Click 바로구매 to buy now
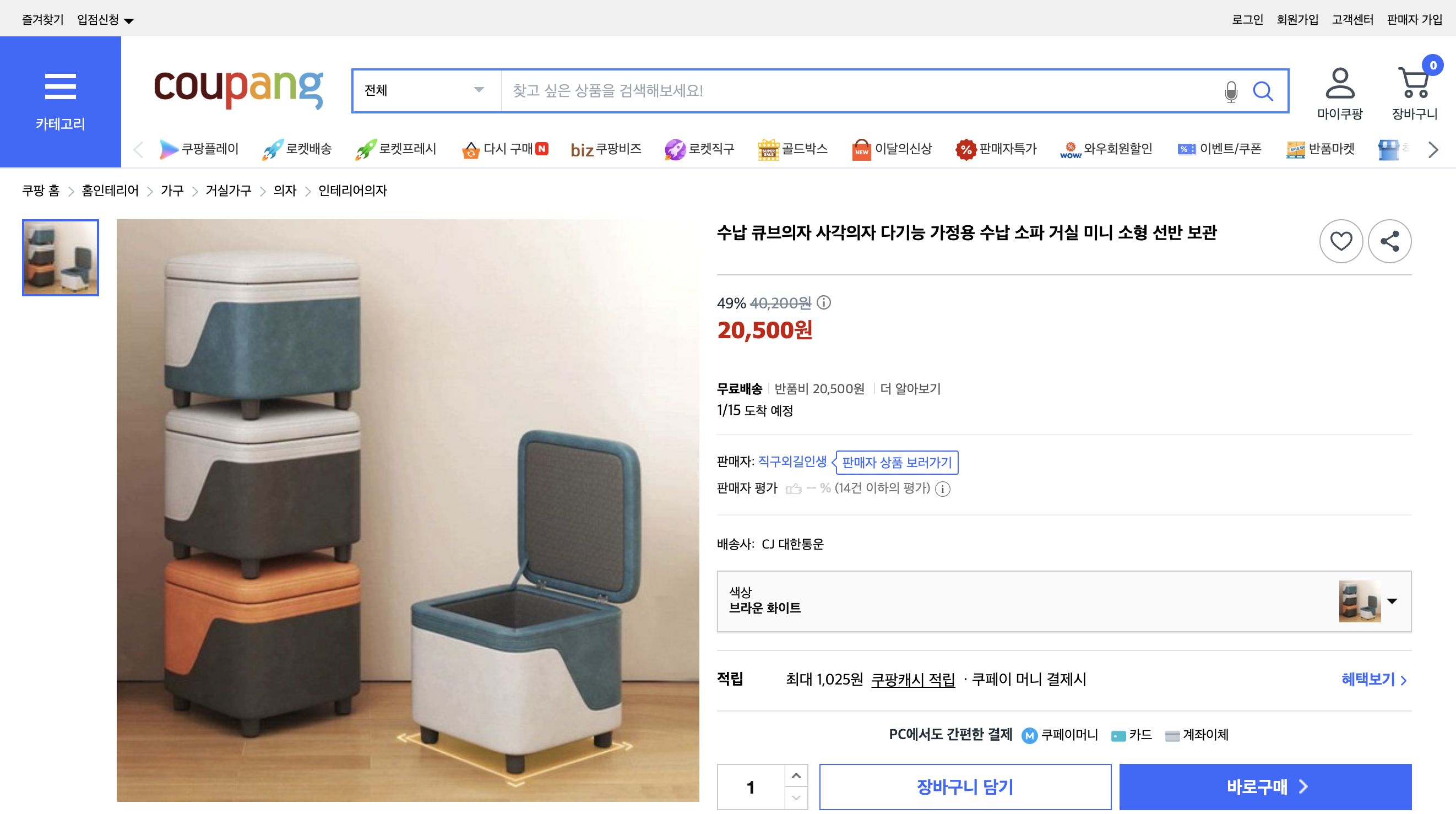The image size is (1456, 814). (x=1266, y=786)
